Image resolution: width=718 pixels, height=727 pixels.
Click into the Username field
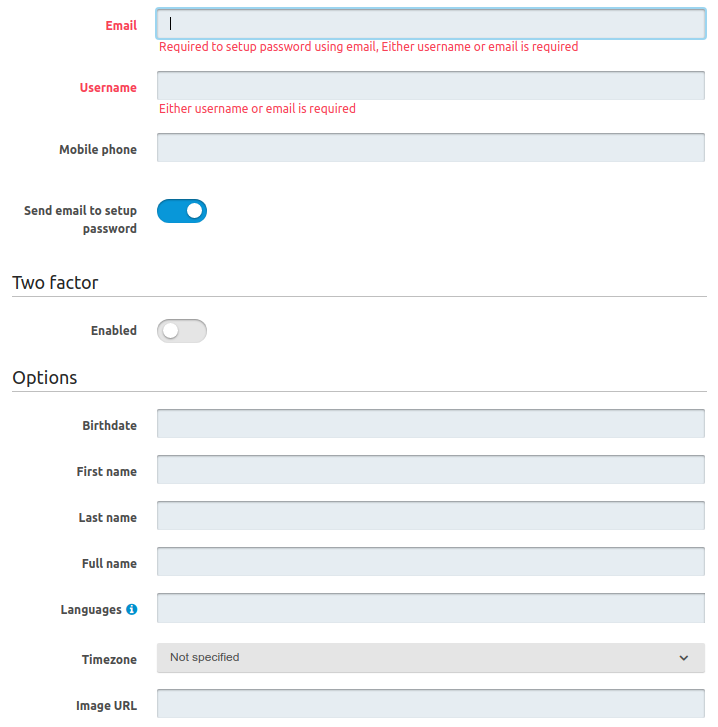pos(430,86)
